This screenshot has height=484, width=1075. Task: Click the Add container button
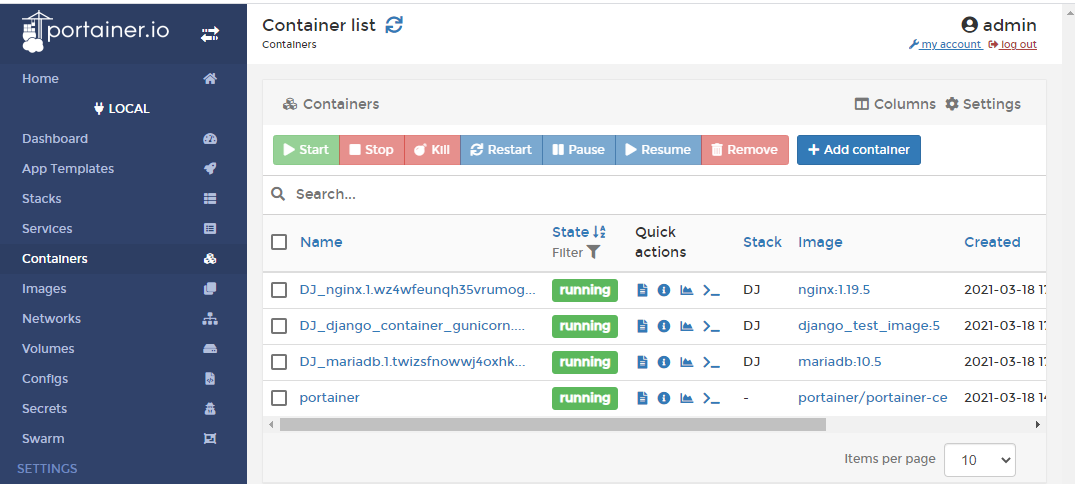coord(858,150)
